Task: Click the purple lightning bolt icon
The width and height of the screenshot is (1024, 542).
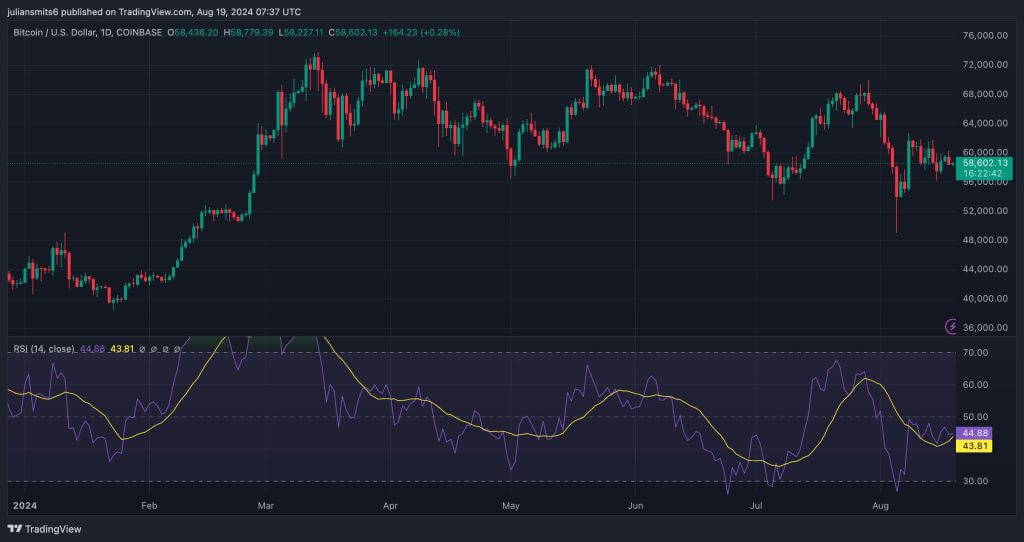Action: [x=951, y=326]
